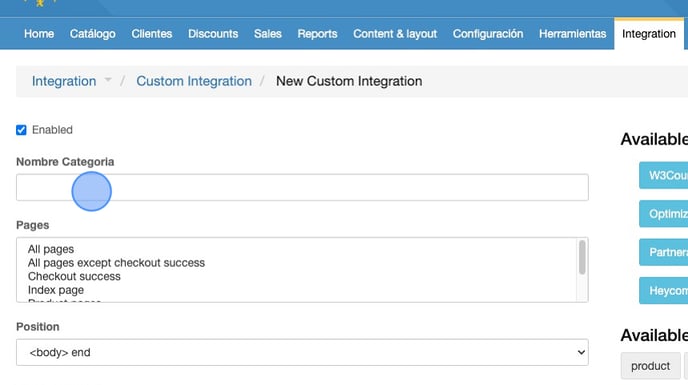The height and width of the screenshot is (385, 688).
Task: Open the Configuración menu
Action: 488,34
